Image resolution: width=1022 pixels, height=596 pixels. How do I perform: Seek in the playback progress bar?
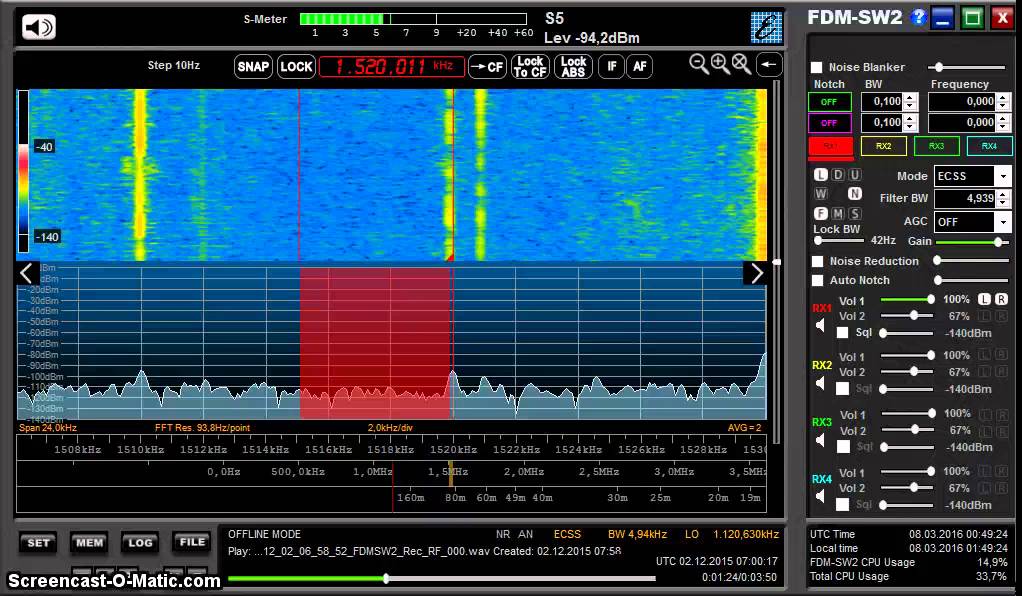(x=441, y=578)
